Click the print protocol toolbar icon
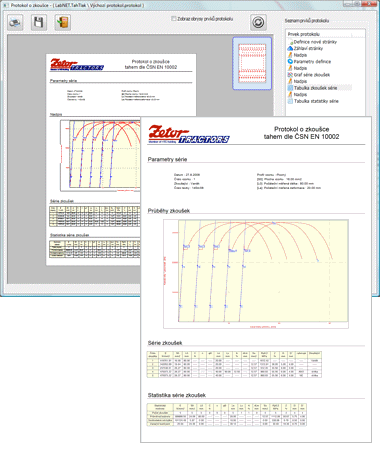This screenshot has height=450, width=380. coord(15,23)
